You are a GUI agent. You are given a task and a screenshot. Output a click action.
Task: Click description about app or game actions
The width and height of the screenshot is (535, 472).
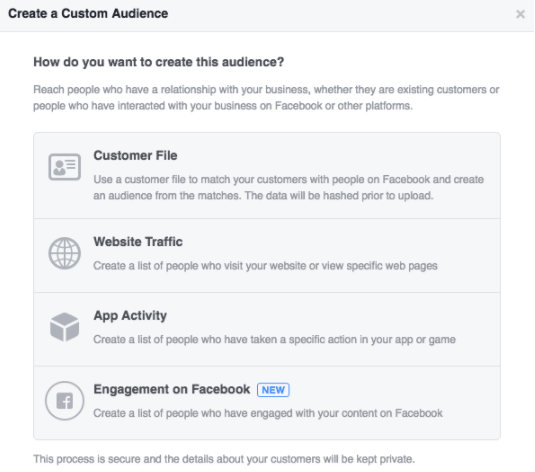coord(275,340)
